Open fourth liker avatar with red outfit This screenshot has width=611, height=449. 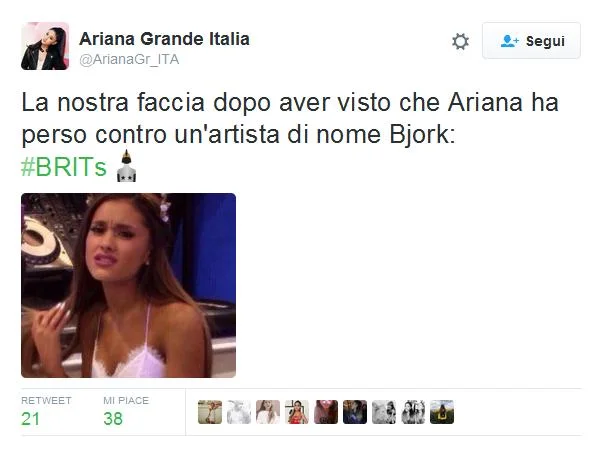coord(297,412)
